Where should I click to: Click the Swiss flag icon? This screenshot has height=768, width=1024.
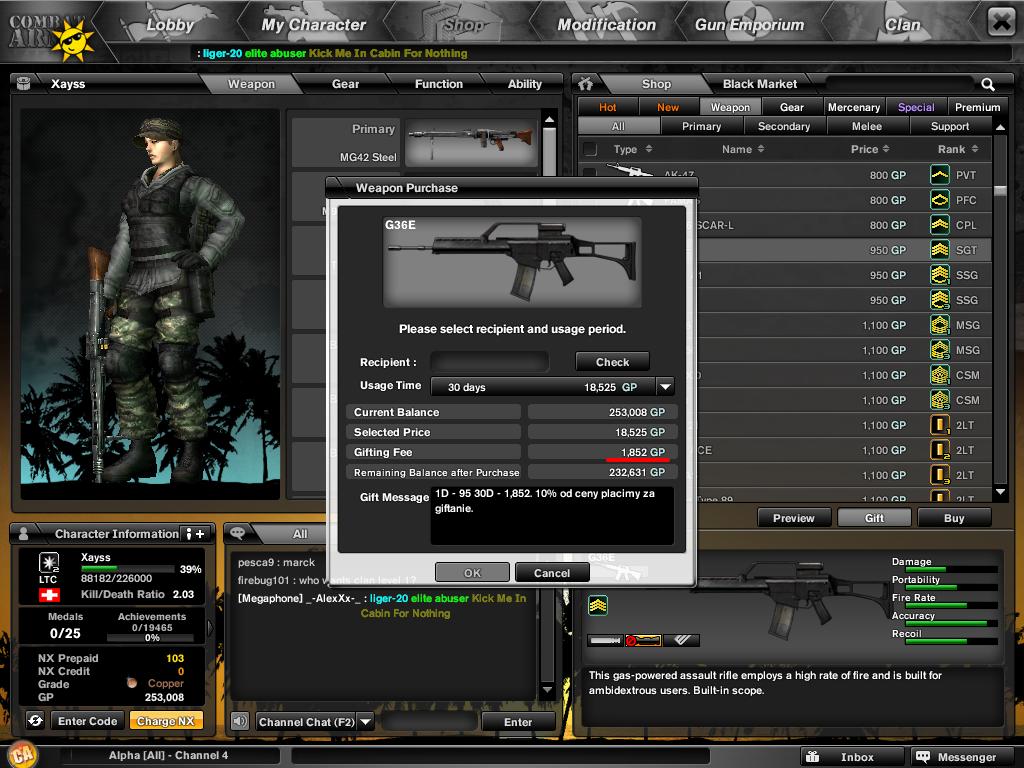(50, 595)
